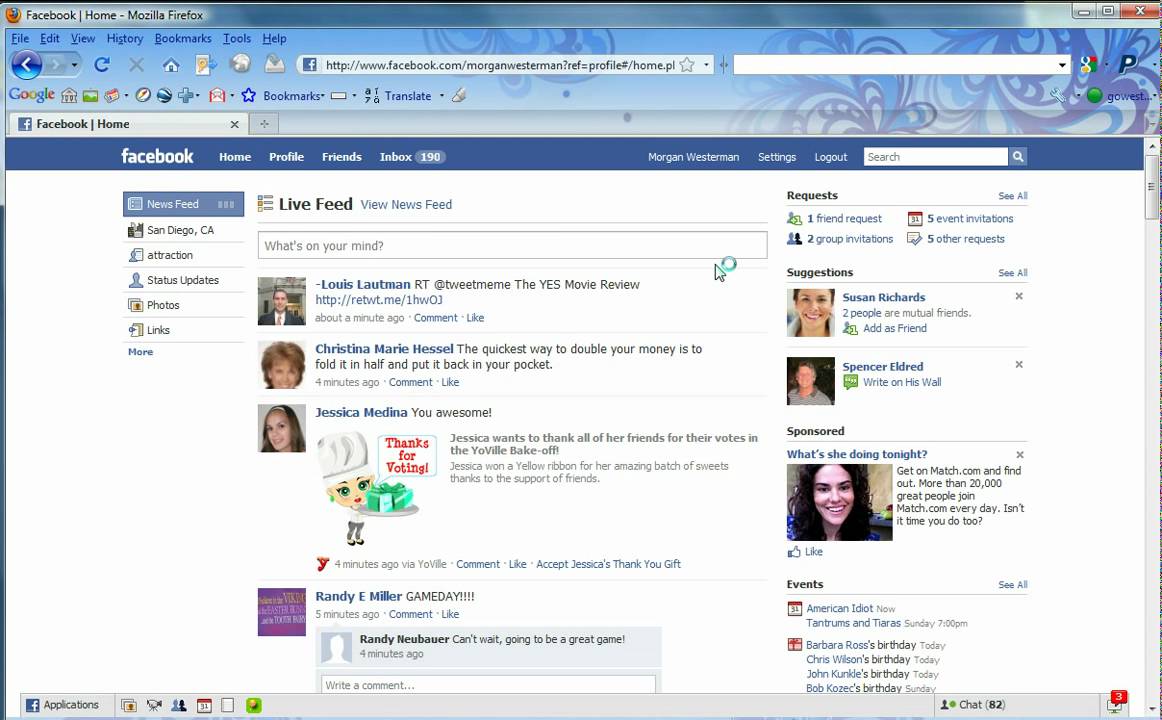
Task: Click Louis Lautman's profile picture
Action: click(x=282, y=301)
